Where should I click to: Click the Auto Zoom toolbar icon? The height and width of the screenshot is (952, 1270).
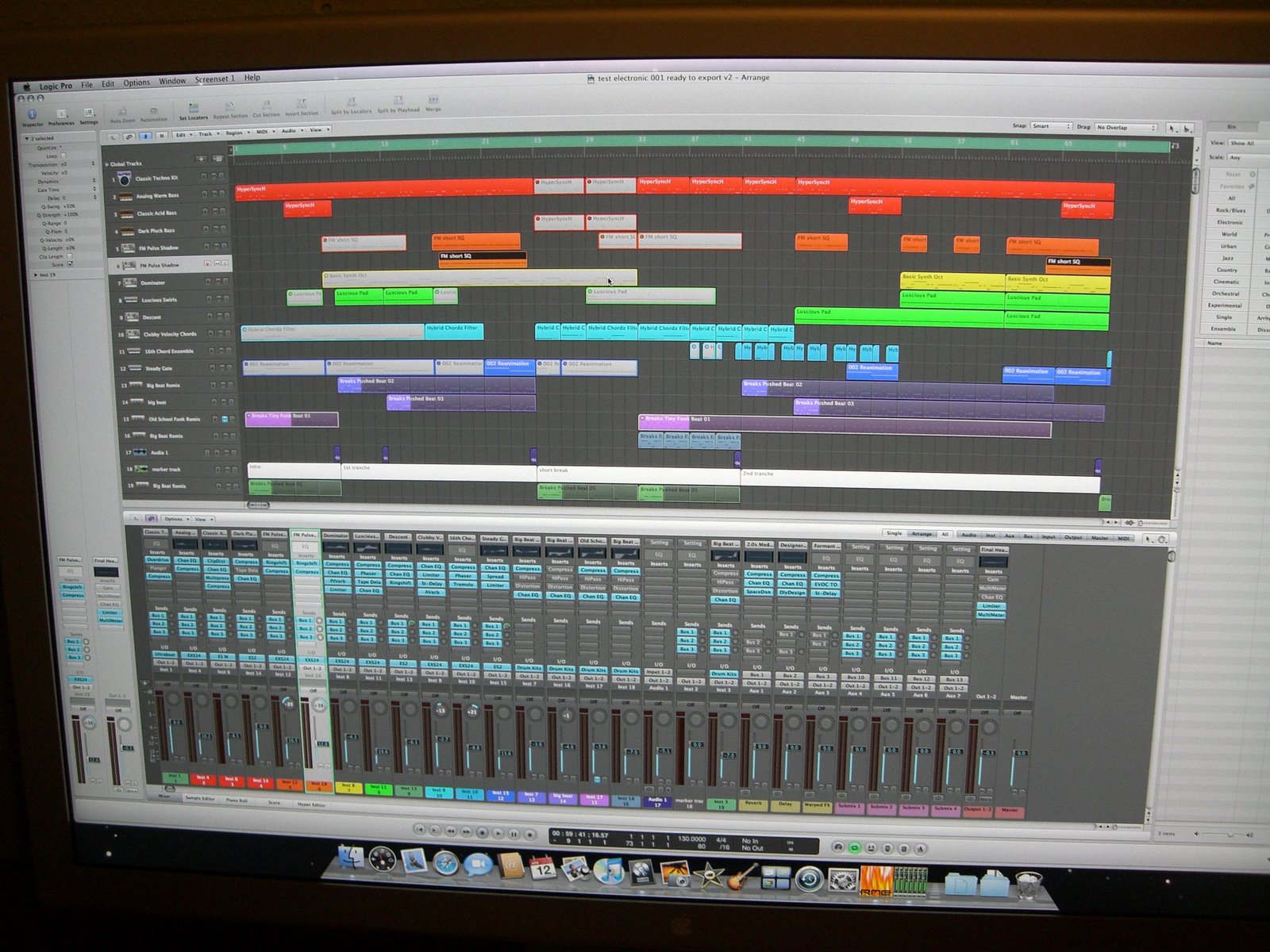(x=122, y=113)
